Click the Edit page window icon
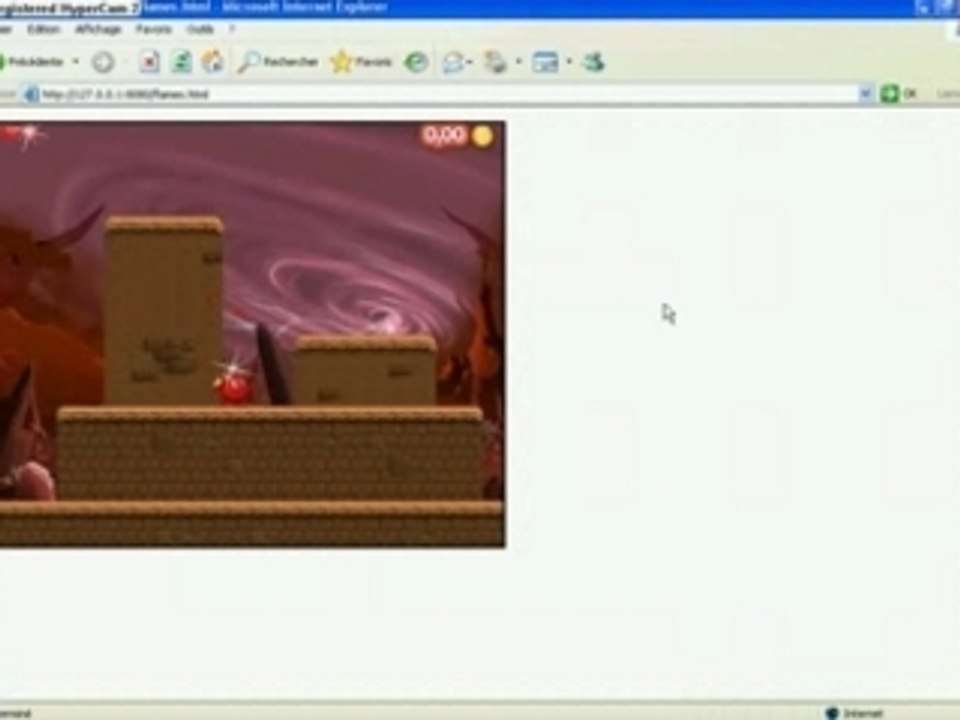 pyautogui.click(x=545, y=62)
